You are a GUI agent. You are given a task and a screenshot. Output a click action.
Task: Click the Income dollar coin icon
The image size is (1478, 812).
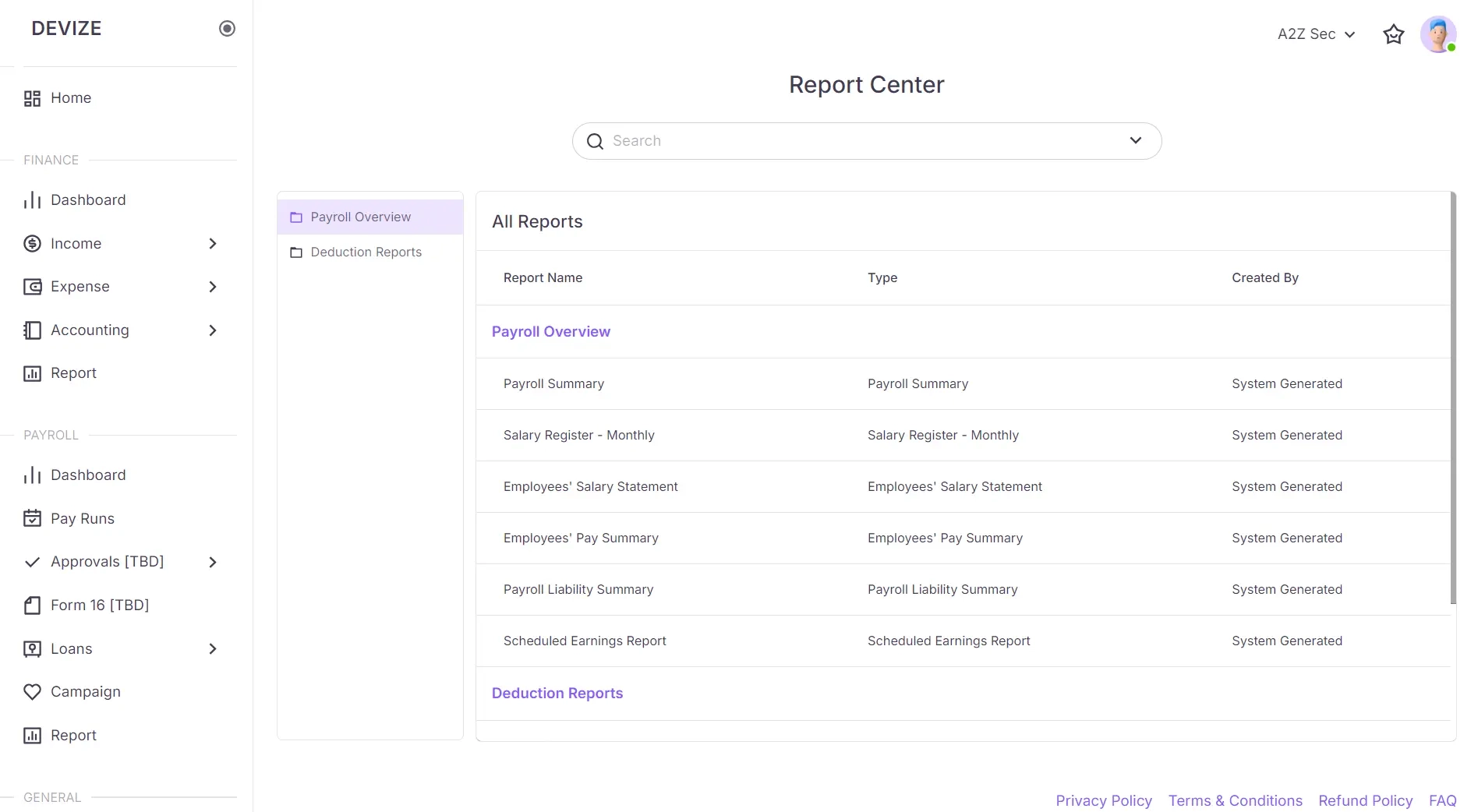click(32, 244)
